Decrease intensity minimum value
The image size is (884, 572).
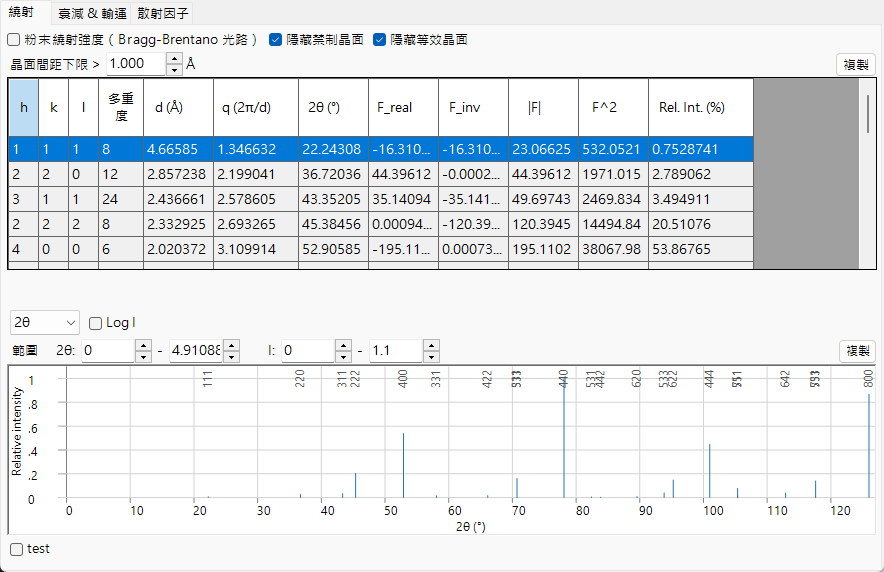(x=343, y=356)
